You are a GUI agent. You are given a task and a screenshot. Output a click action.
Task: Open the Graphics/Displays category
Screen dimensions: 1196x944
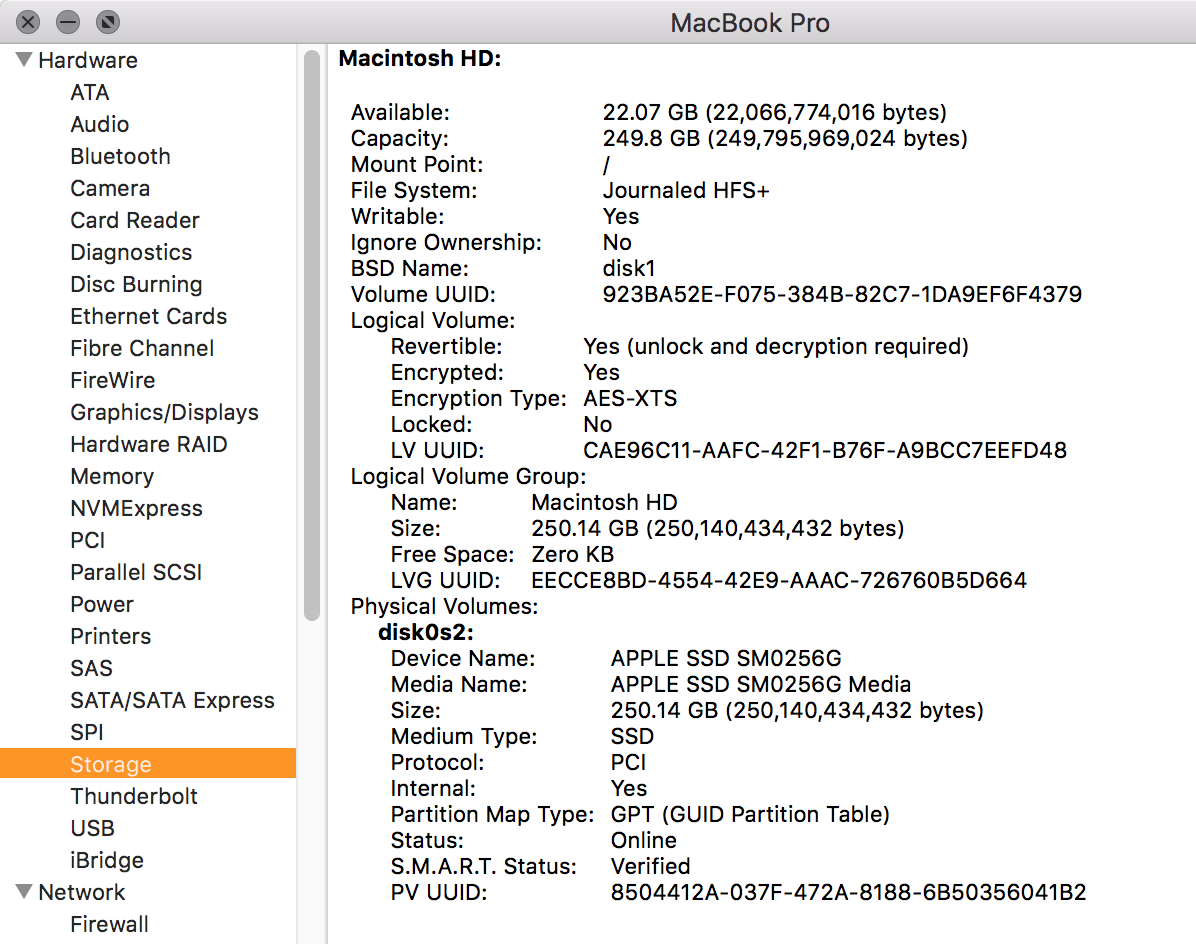click(164, 412)
